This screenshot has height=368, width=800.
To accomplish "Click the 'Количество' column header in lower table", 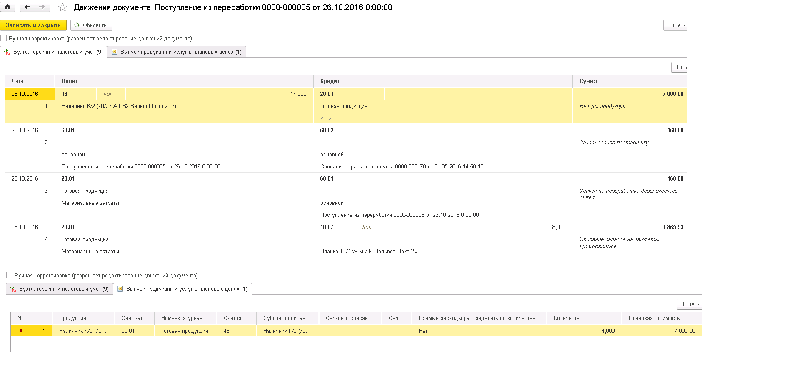I will point(583,318).
